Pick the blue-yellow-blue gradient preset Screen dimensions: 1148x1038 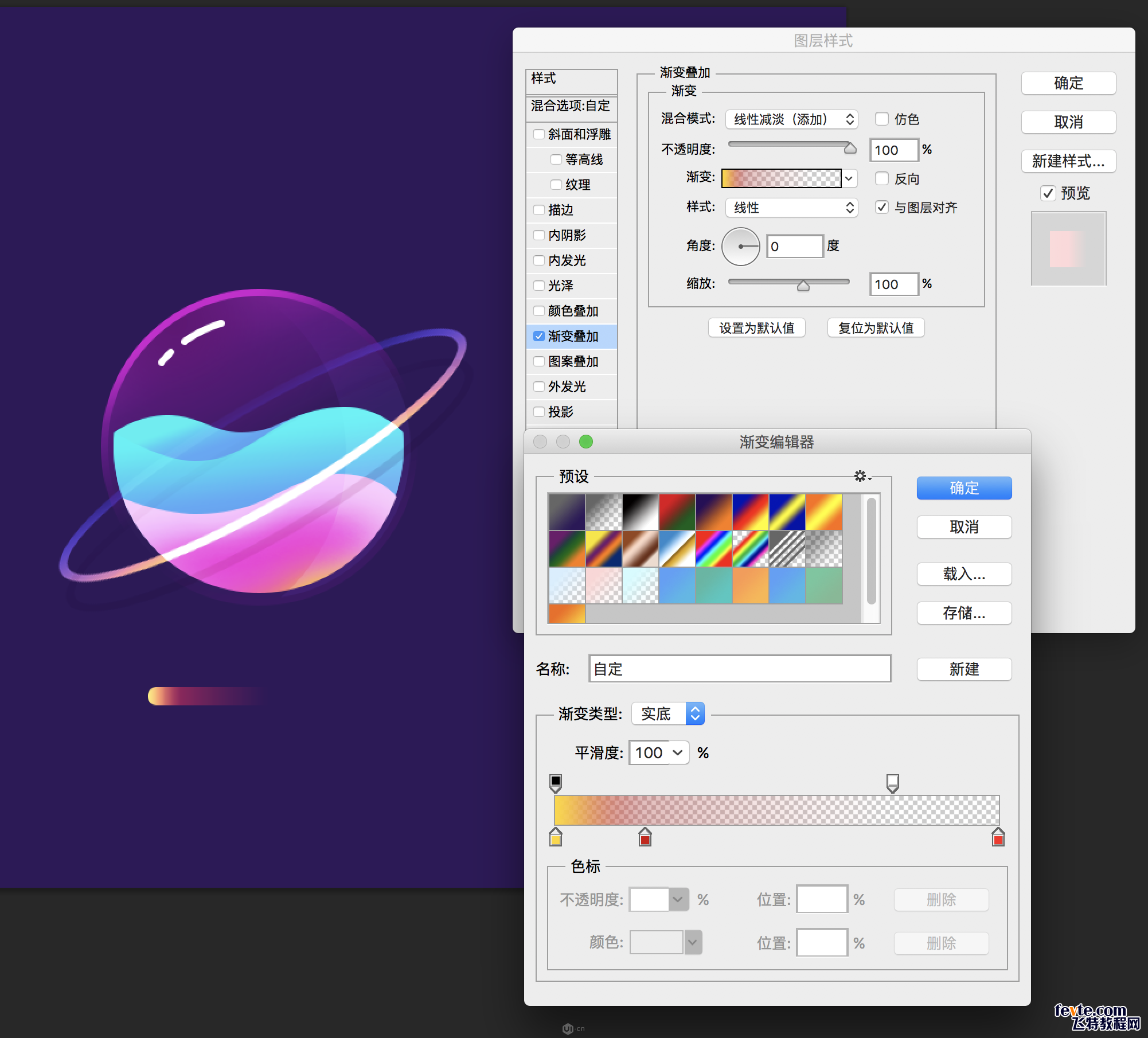click(787, 512)
